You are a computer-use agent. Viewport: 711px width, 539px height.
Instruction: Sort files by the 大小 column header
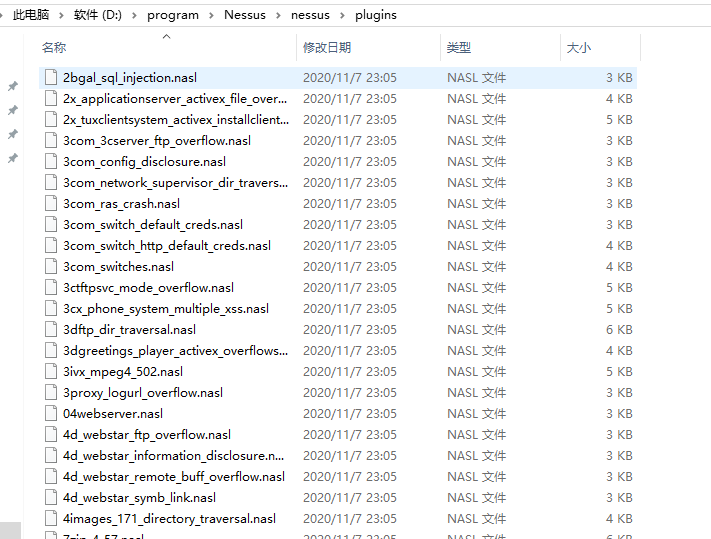click(579, 48)
